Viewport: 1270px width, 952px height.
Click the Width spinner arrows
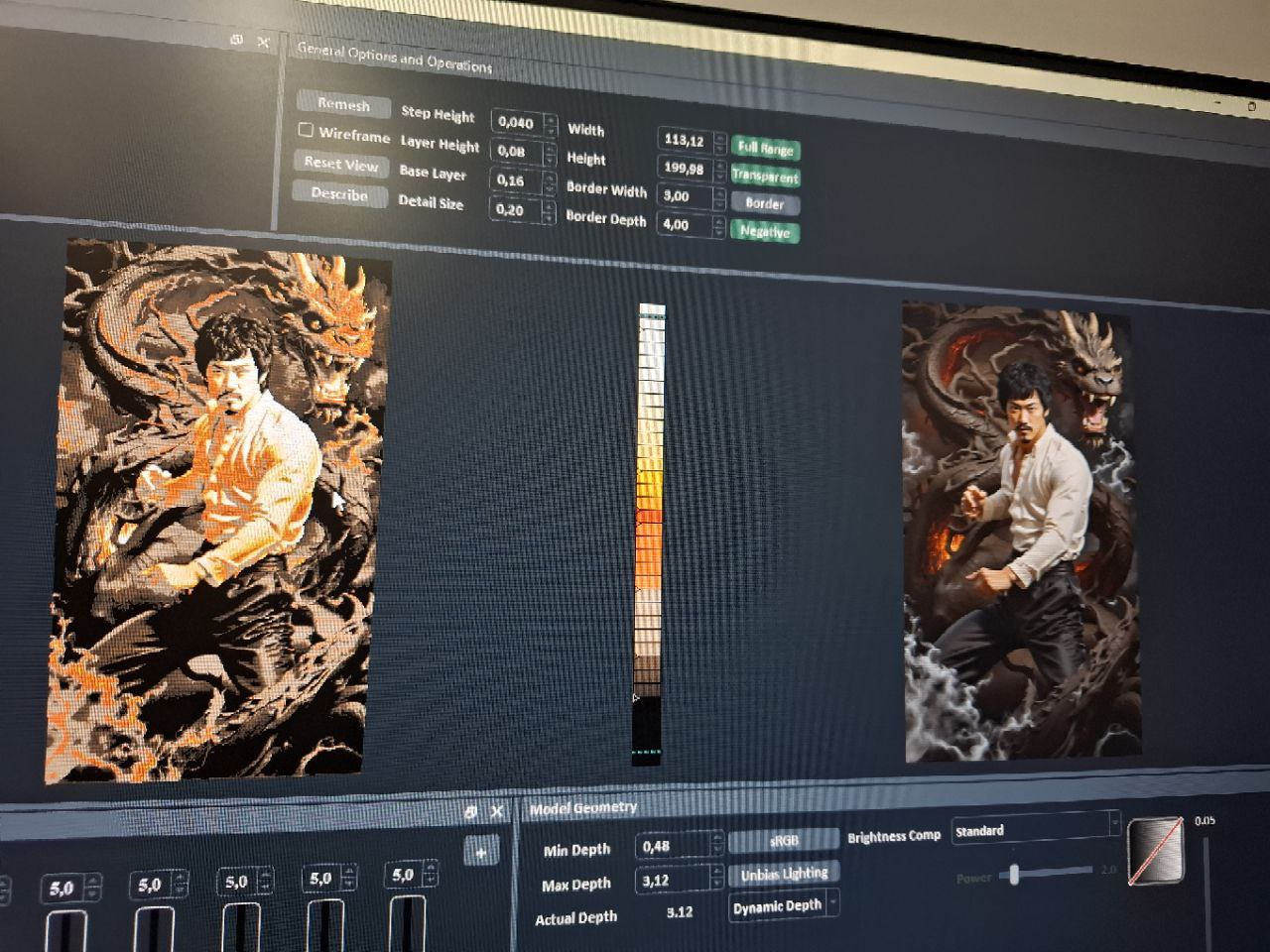tap(720, 143)
